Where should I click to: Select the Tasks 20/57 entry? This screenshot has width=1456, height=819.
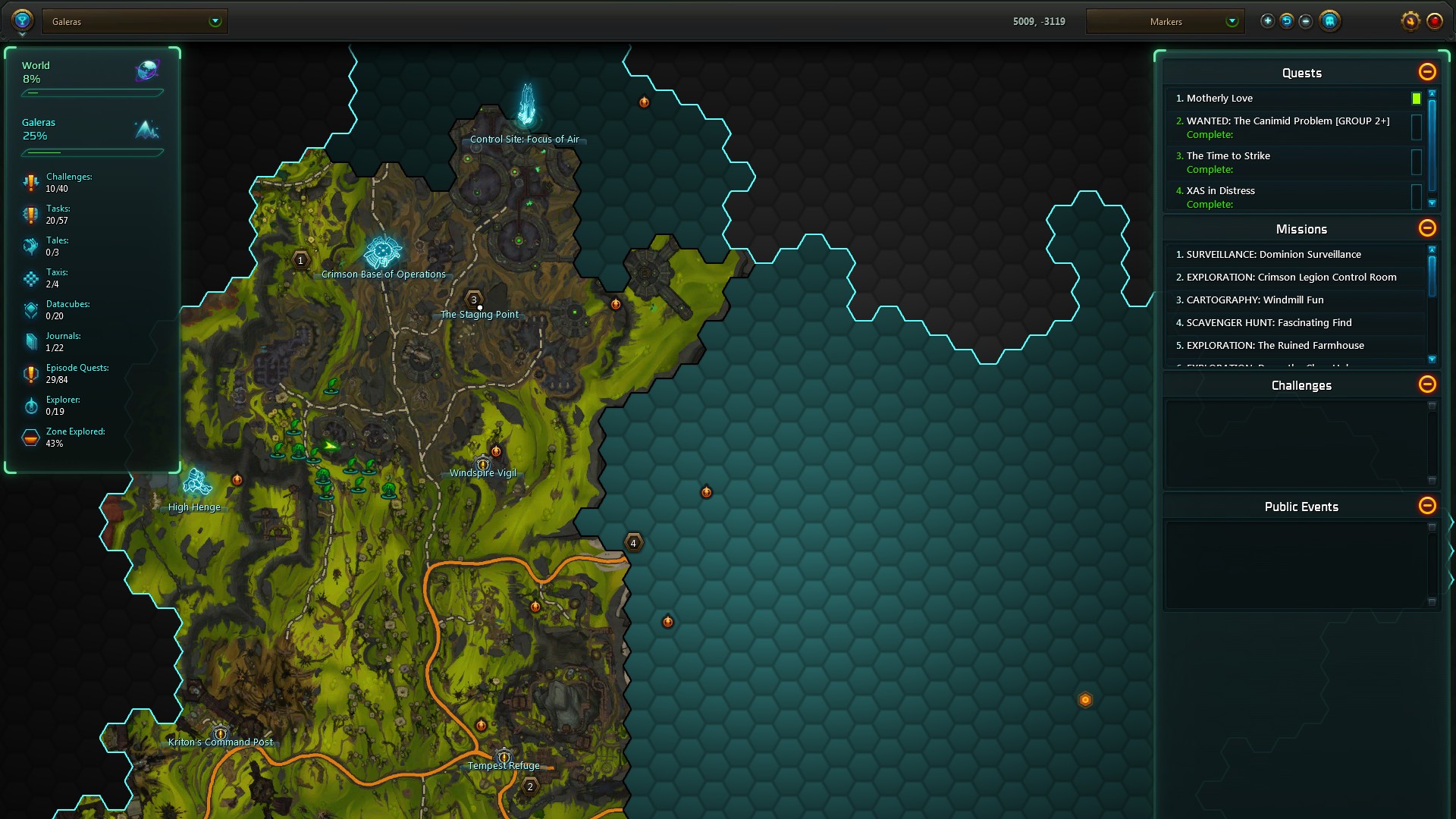click(58, 215)
